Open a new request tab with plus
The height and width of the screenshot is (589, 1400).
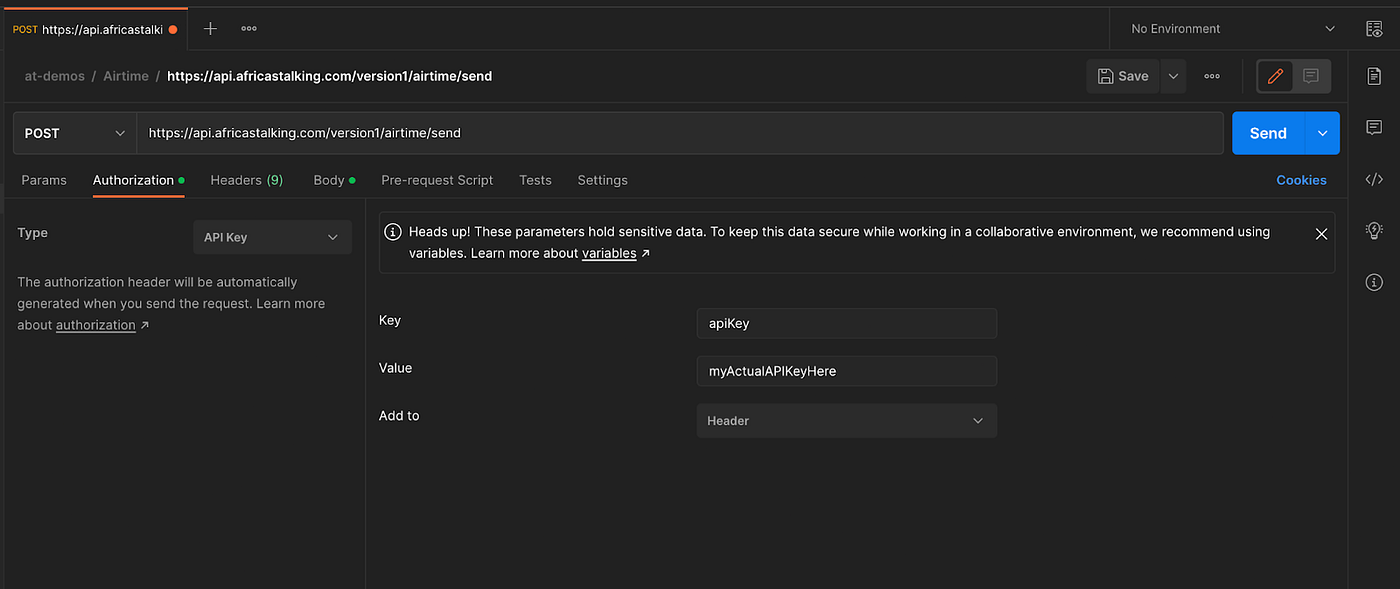pyautogui.click(x=209, y=28)
